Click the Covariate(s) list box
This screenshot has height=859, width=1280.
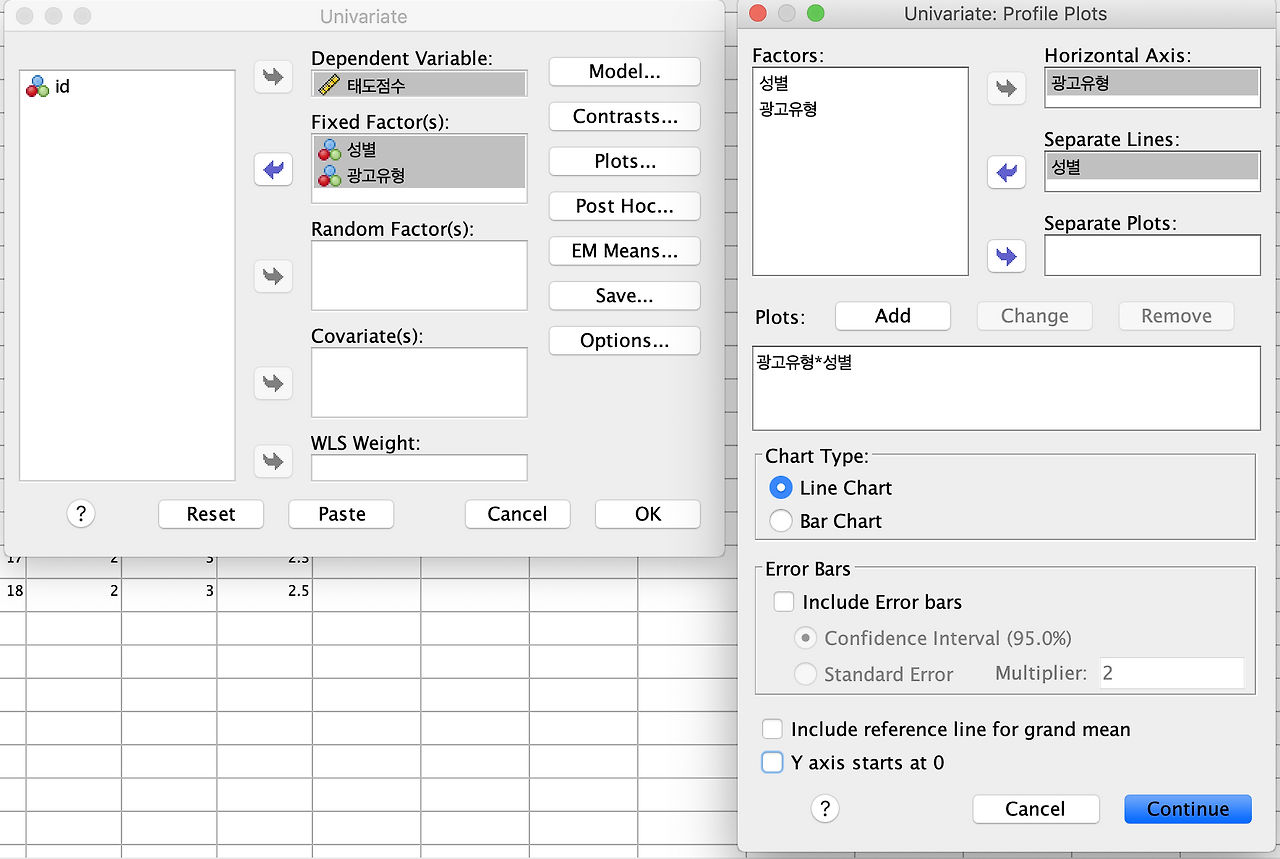[x=419, y=382]
